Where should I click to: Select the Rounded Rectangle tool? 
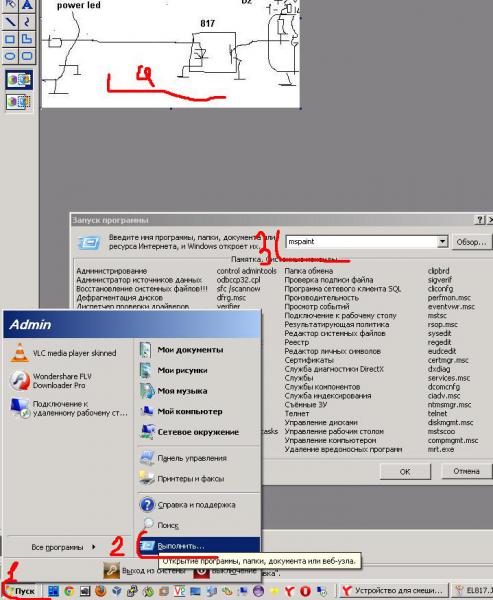27,56
